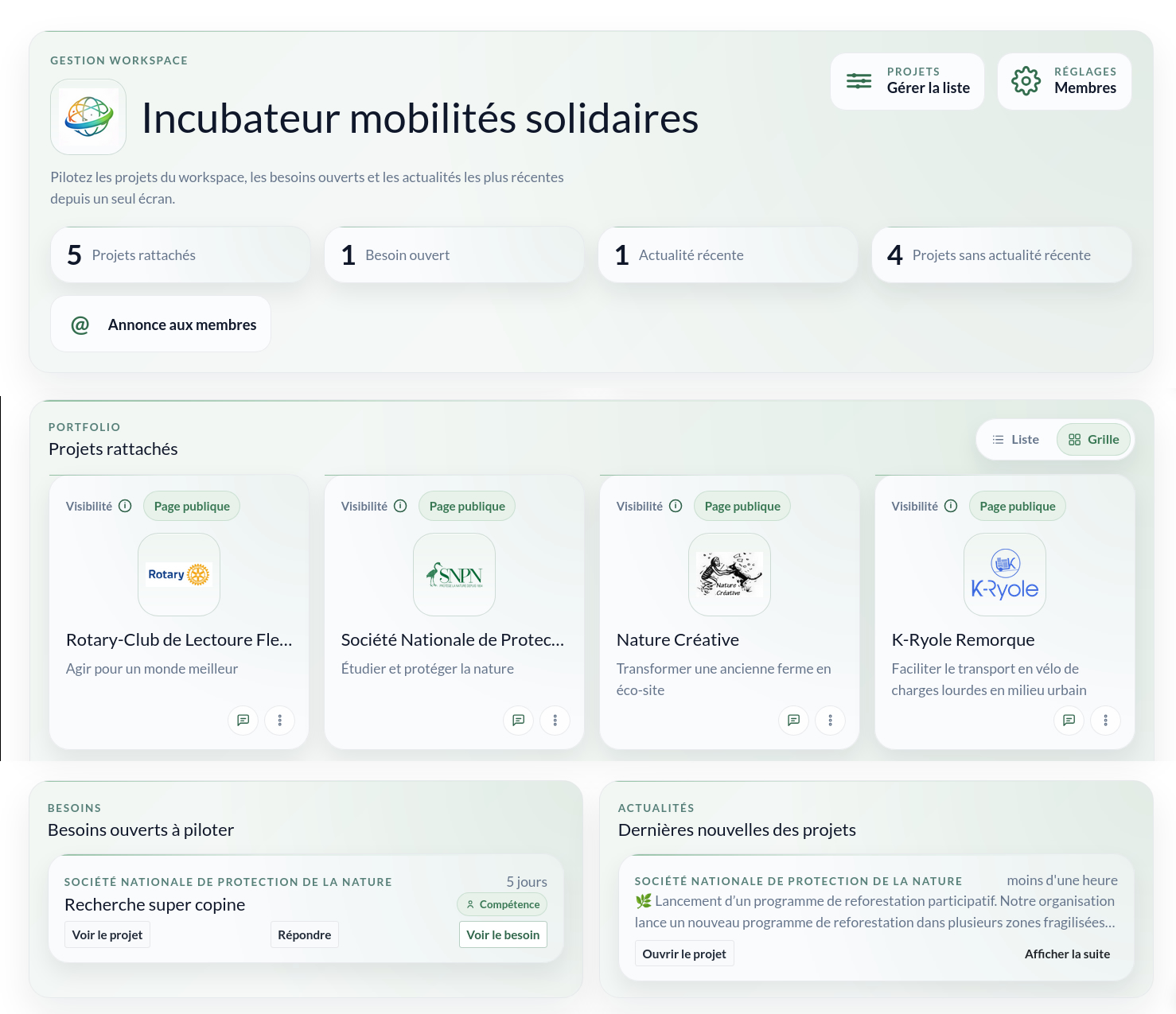Expand the news with Afficher la suite
1176x1014 pixels.
click(x=1067, y=953)
